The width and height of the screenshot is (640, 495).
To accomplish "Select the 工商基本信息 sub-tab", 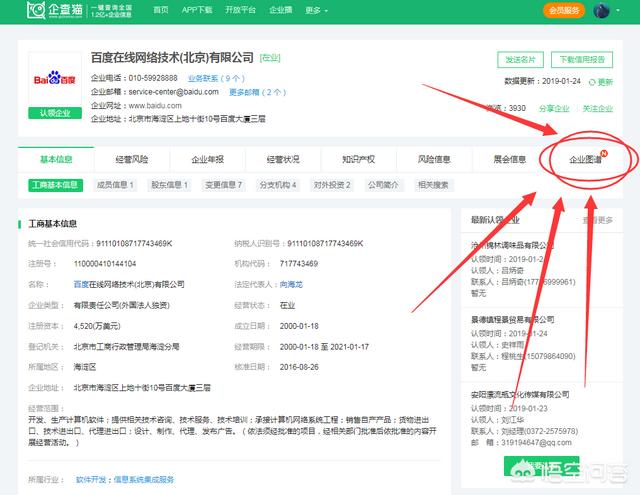I will tap(56, 185).
